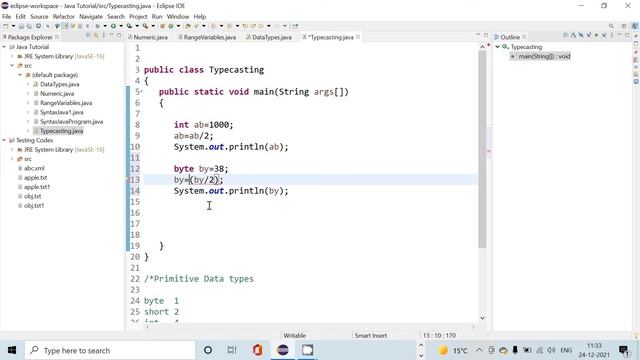This screenshot has width=640, height=360.
Task: Switch to the Numeric.java editor tab
Action: point(148,37)
